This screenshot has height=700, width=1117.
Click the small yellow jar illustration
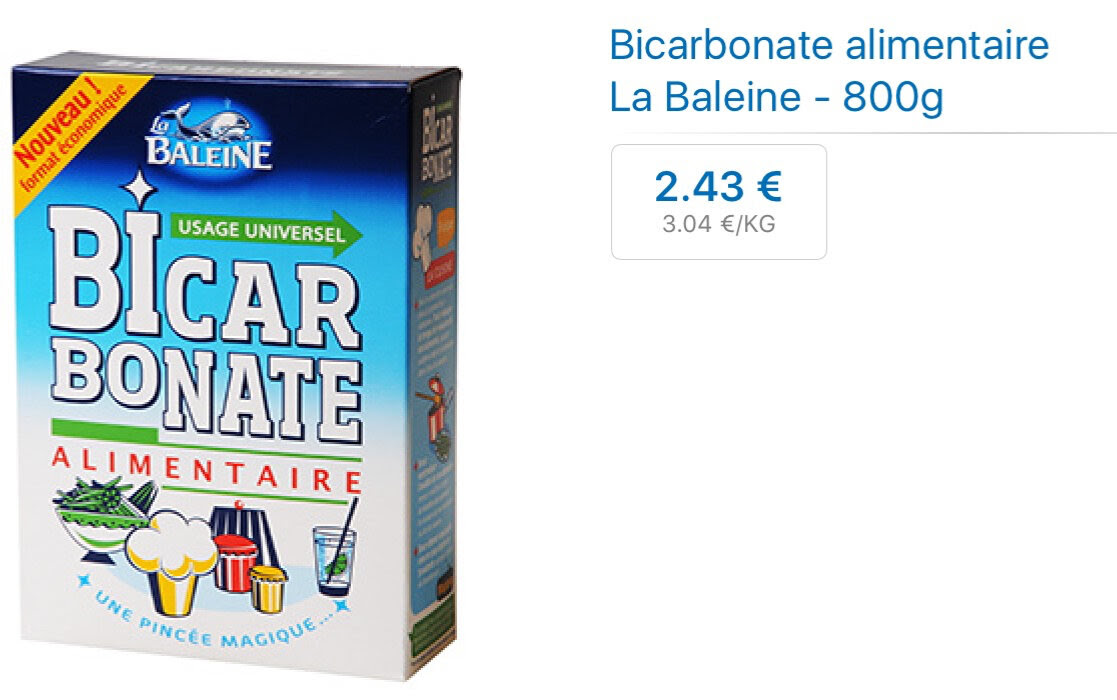point(267,589)
